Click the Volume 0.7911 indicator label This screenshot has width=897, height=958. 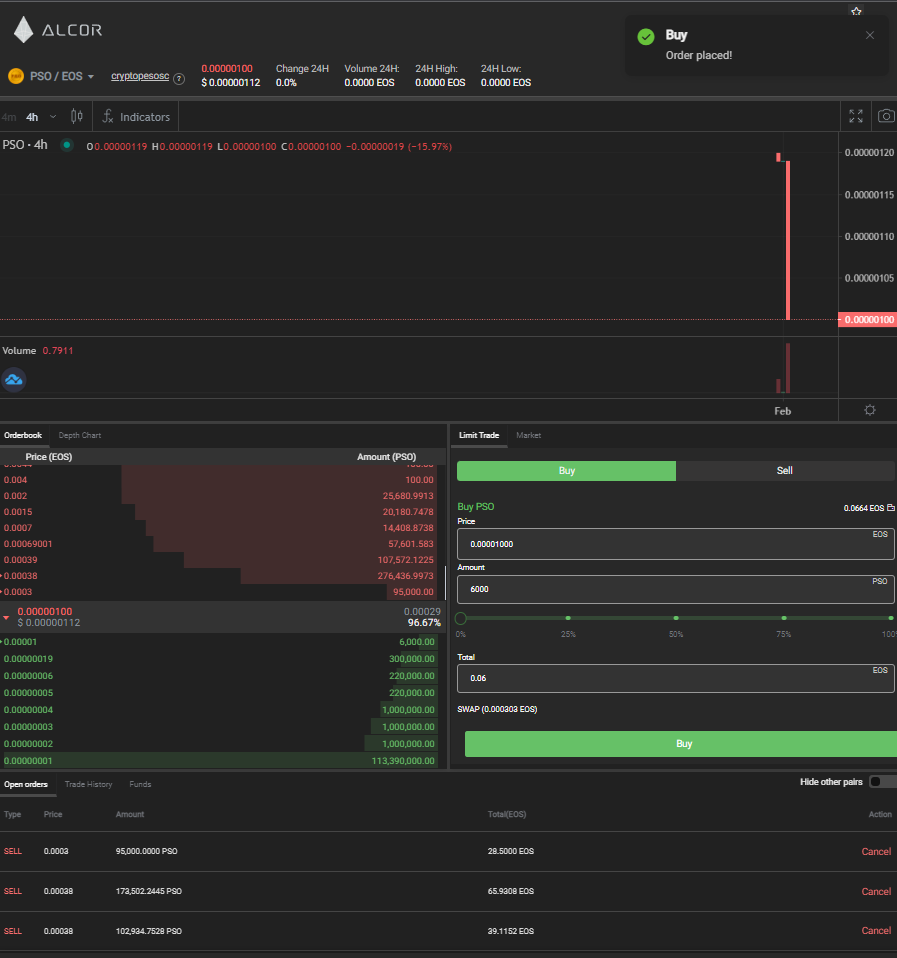(38, 351)
